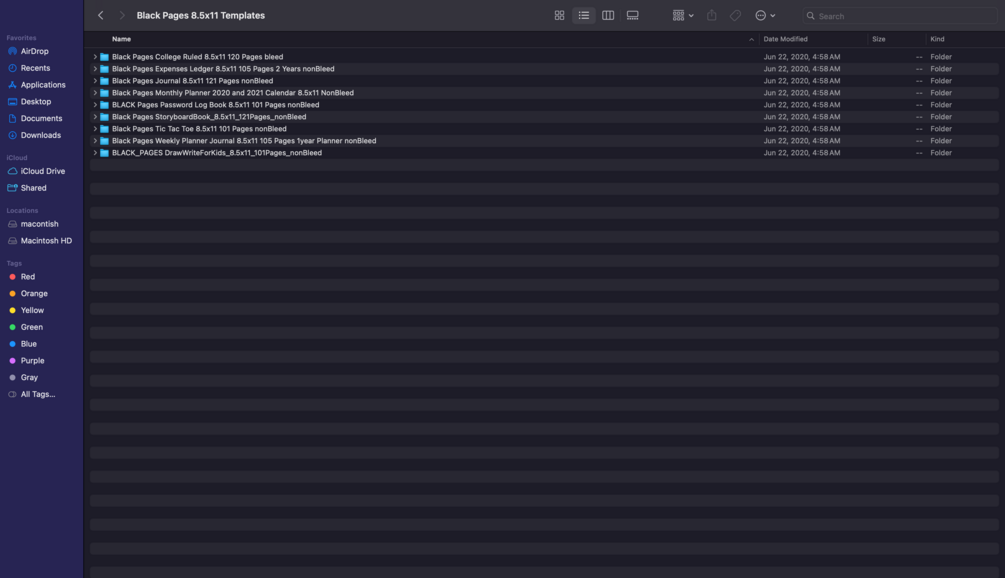1005x578 pixels.
Task: Sort by Date Modified column header
Action: [x=785, y=39]
